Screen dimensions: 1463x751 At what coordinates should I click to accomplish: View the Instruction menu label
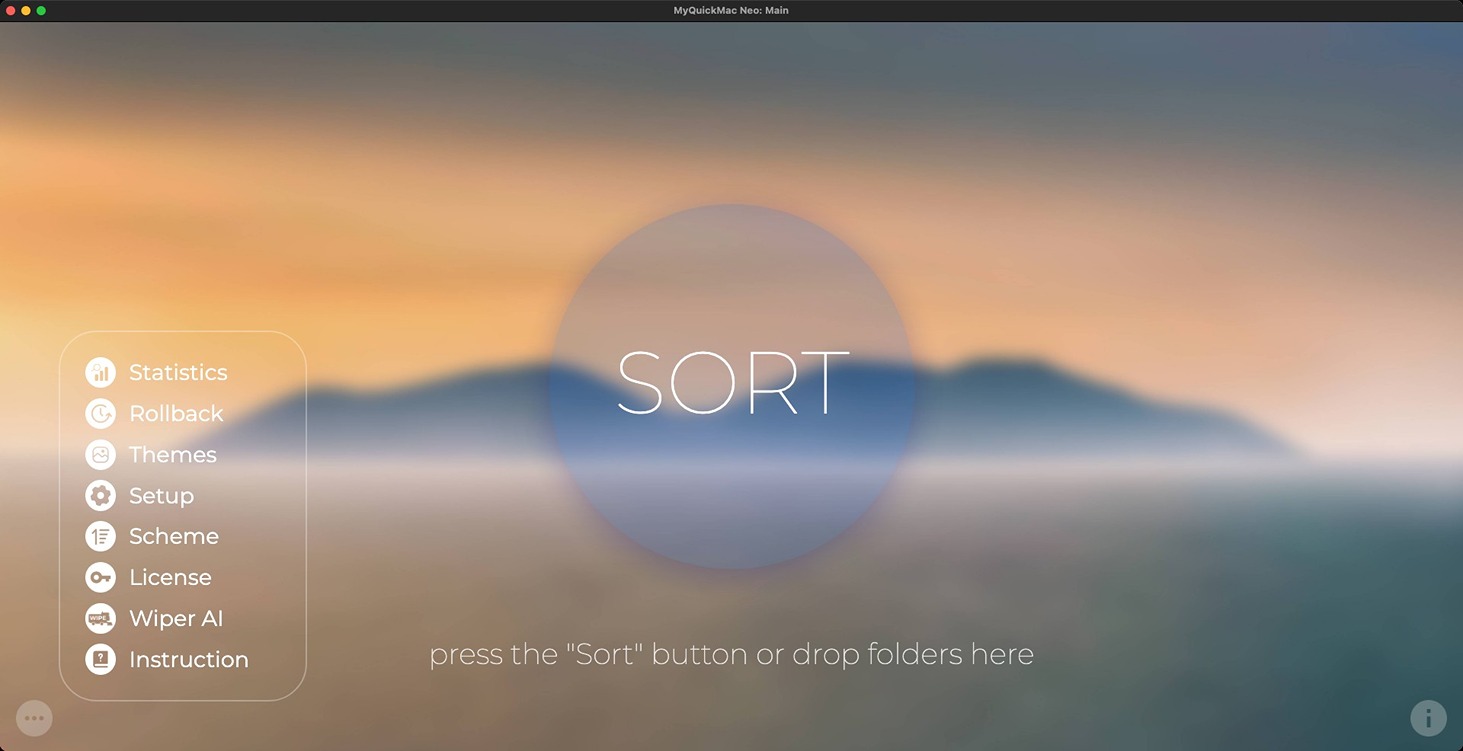[x=188, y=660]
